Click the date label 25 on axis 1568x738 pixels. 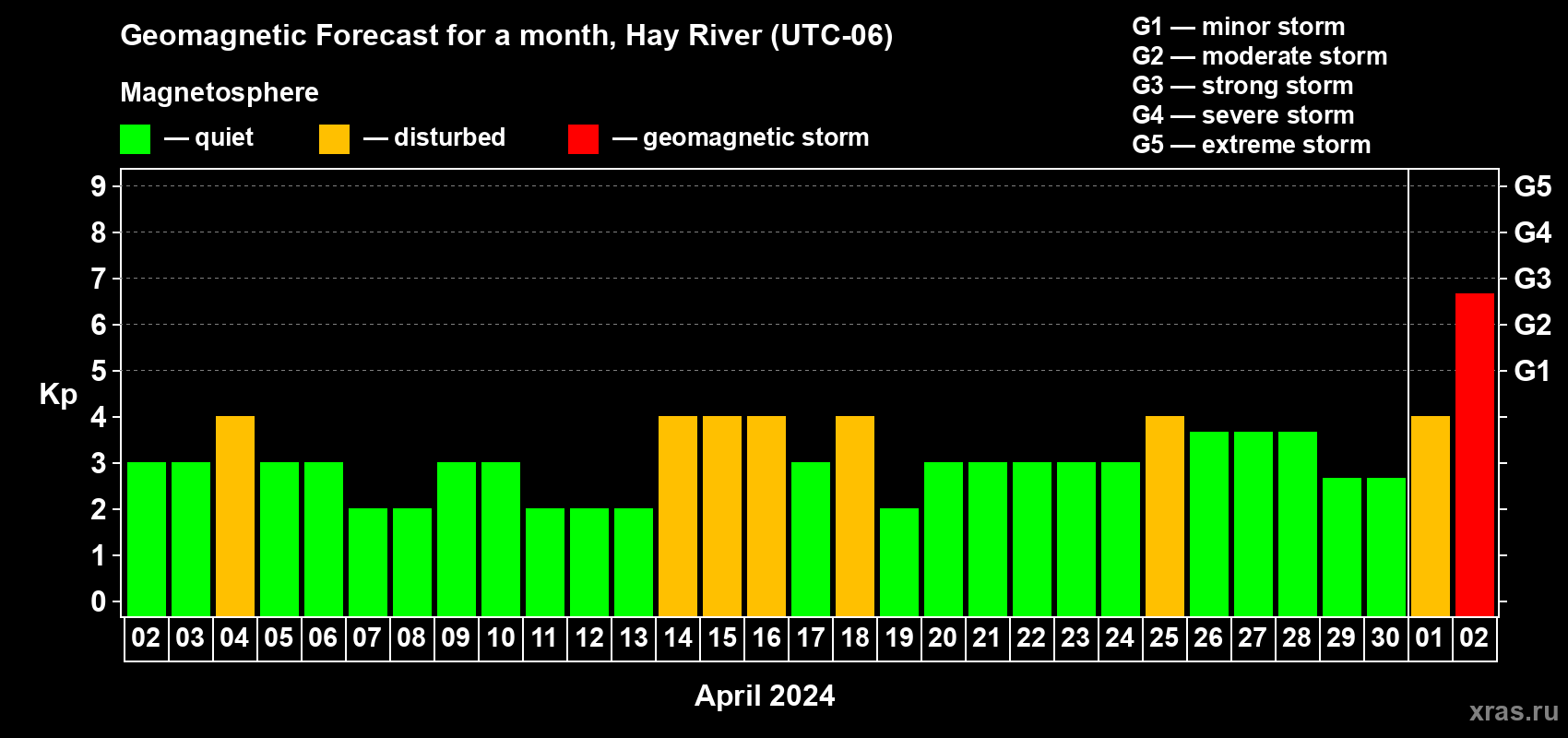[1164, 638]
